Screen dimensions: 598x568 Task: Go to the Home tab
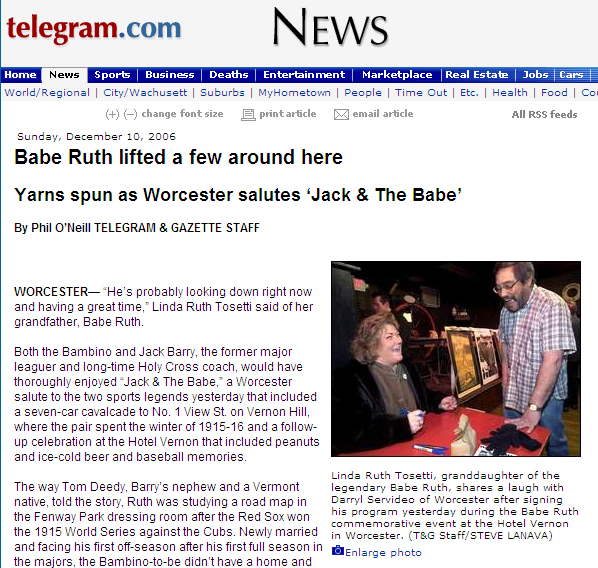21,75
